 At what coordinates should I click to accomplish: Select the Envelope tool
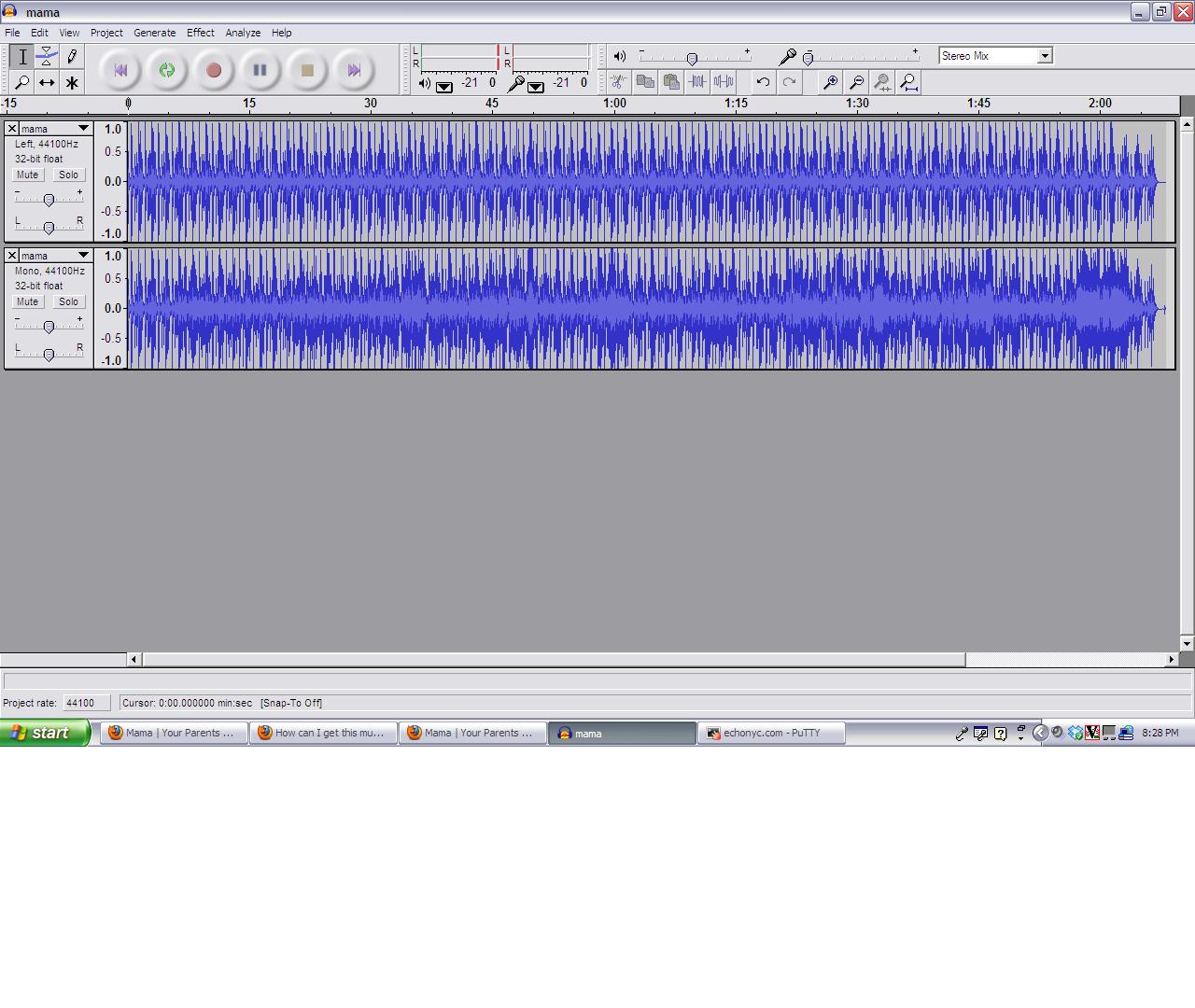coord(47,57)
